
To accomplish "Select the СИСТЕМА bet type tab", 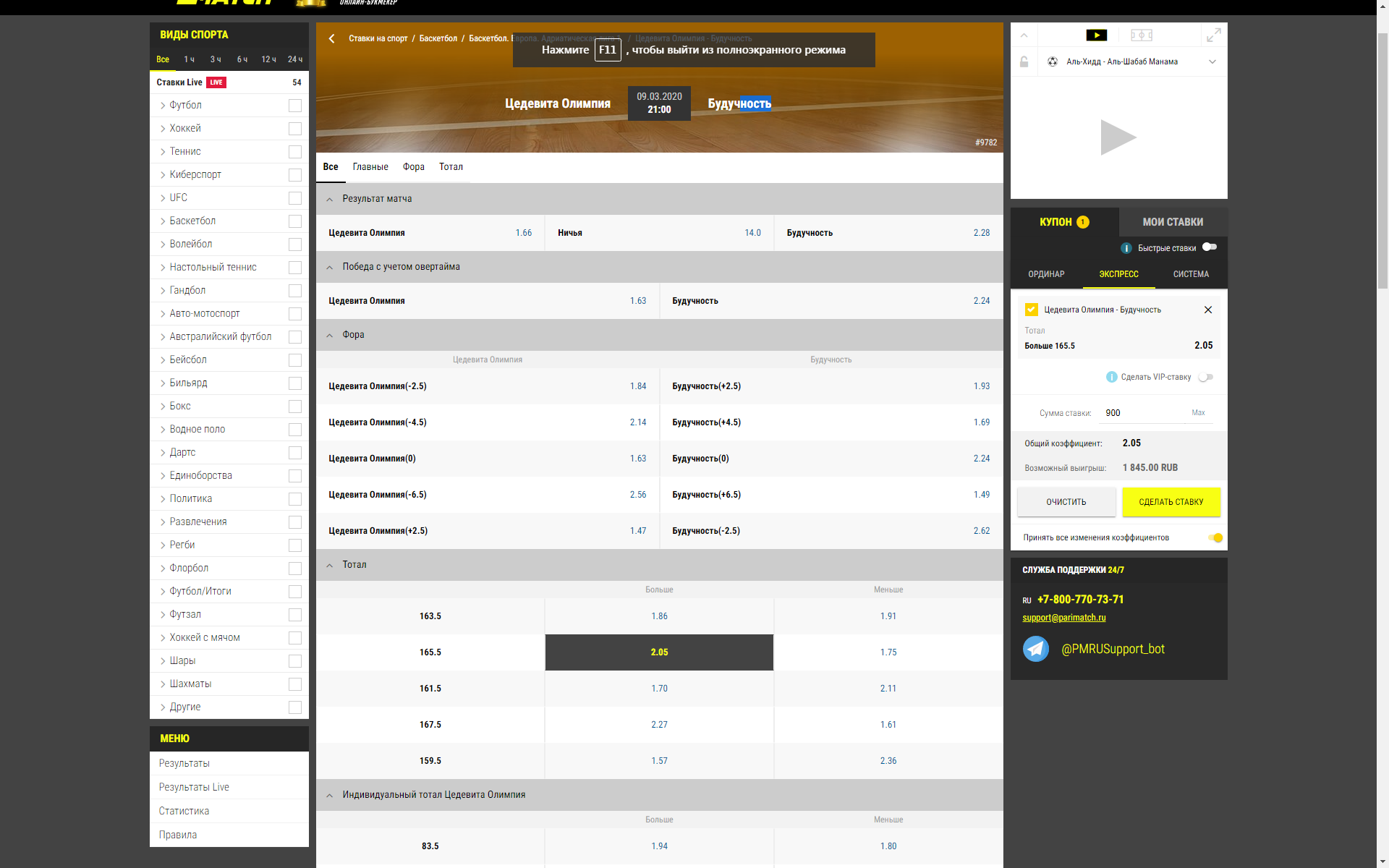I will coord(1191,274).
